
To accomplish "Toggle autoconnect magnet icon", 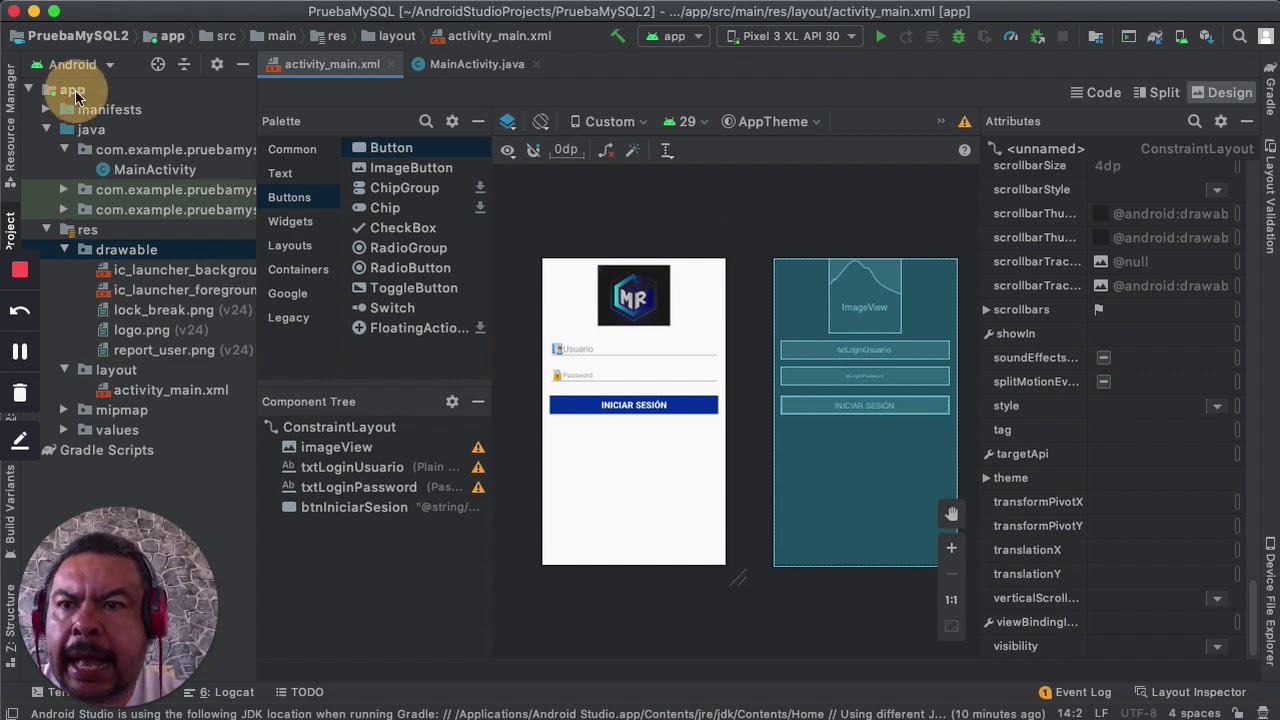I will 533,150.
